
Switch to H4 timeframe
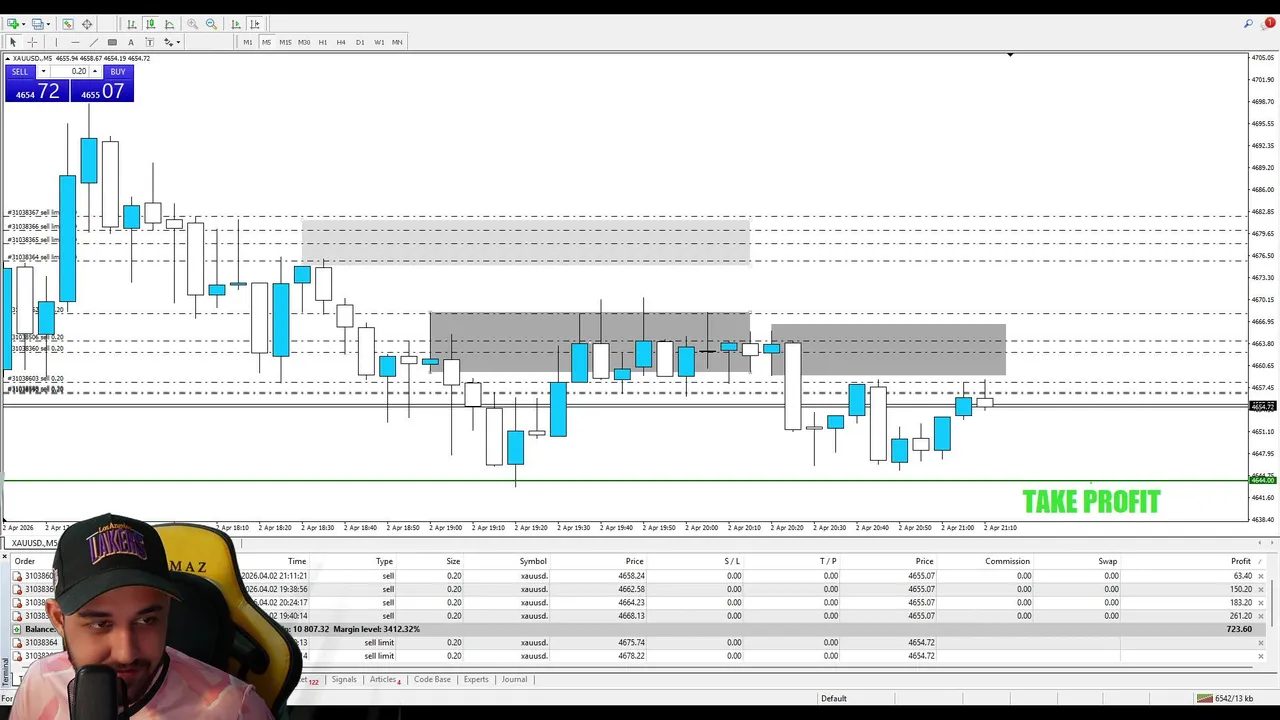(x=341, y=42)
